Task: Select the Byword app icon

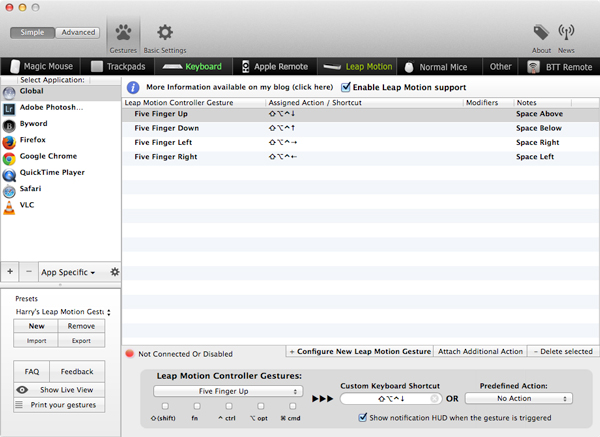Action: pyautogui.click(x=9, y=126)
